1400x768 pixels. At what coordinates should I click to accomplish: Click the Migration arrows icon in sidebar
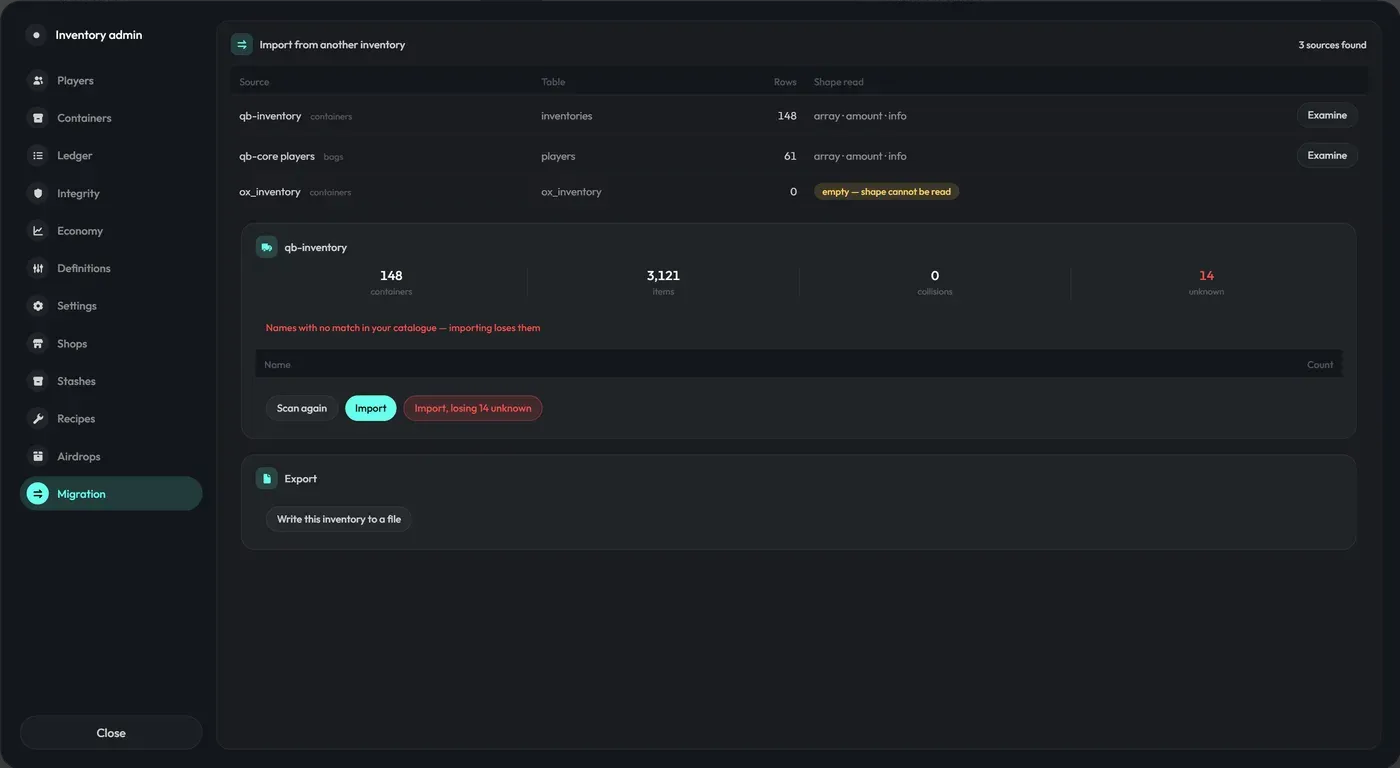click(38, 494)
